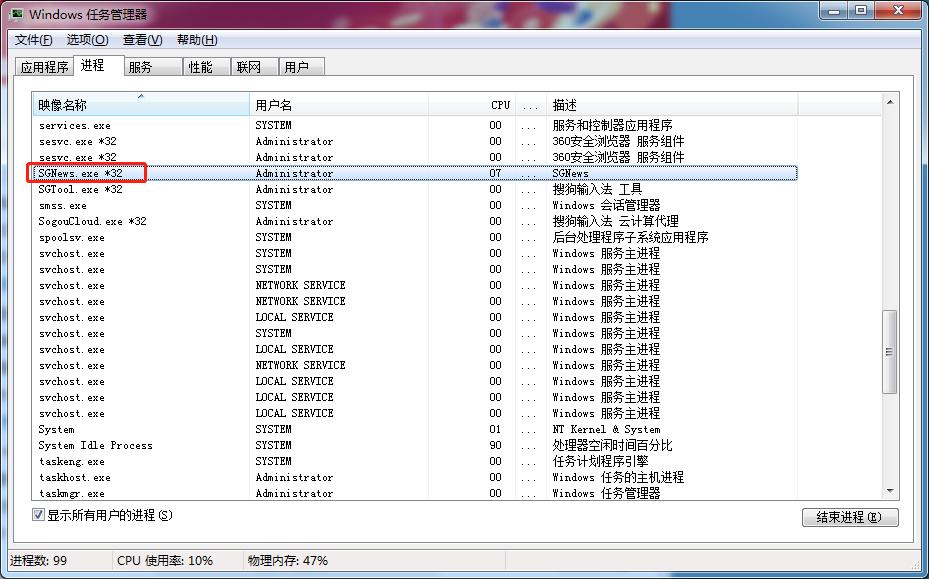
Task: Click the scrollbar down arrow
Action: click(890, 491)
